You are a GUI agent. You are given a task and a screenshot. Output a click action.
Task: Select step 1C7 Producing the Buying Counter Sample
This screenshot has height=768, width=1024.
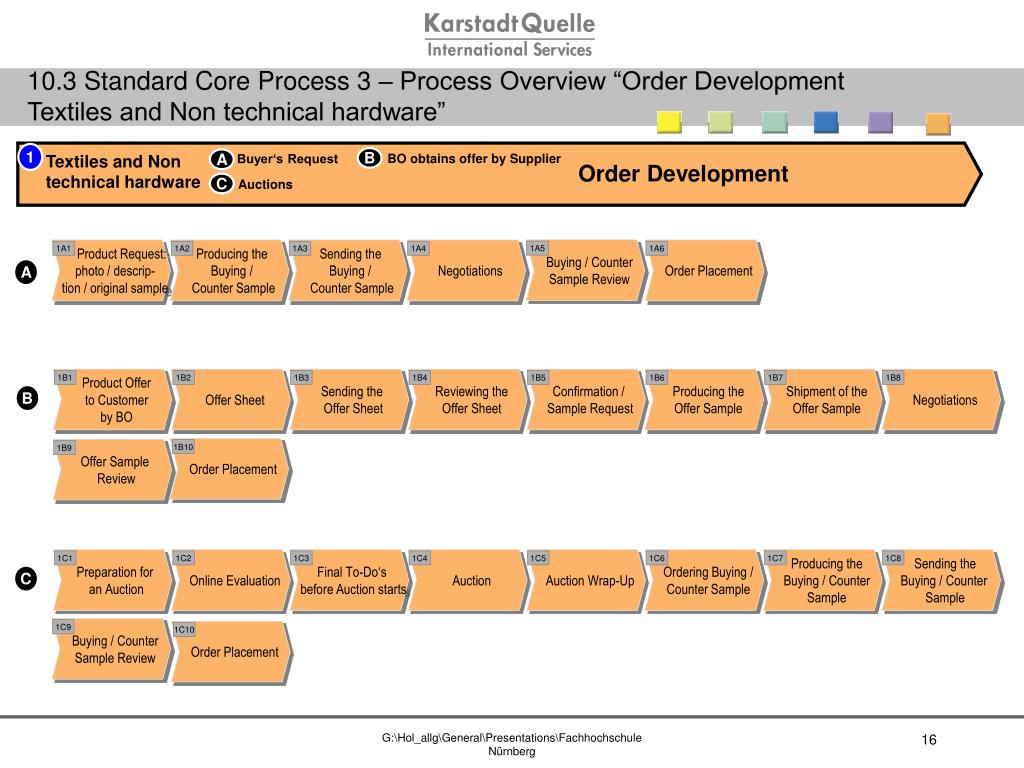click(824, 581)
